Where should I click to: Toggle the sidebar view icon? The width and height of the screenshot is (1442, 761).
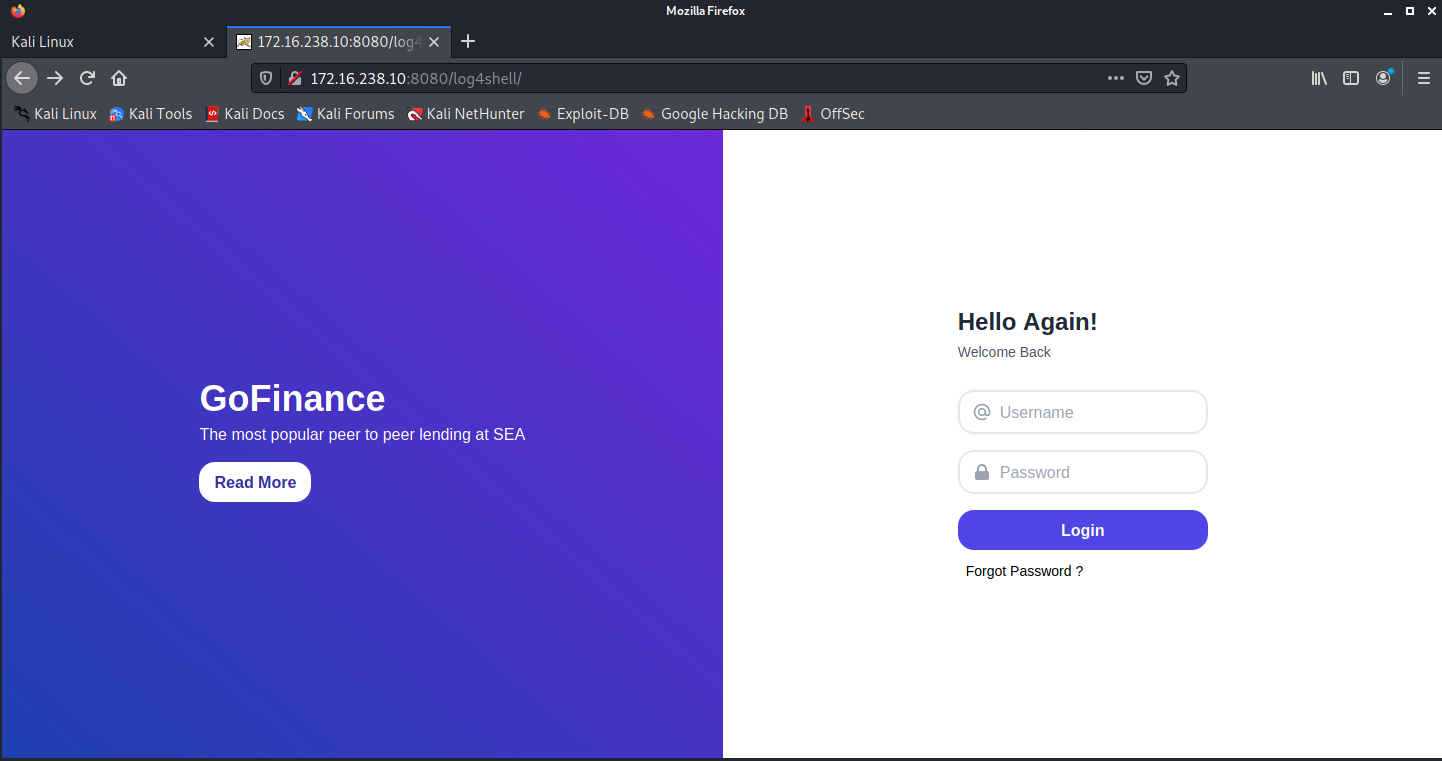click(x=1351, y=78)
